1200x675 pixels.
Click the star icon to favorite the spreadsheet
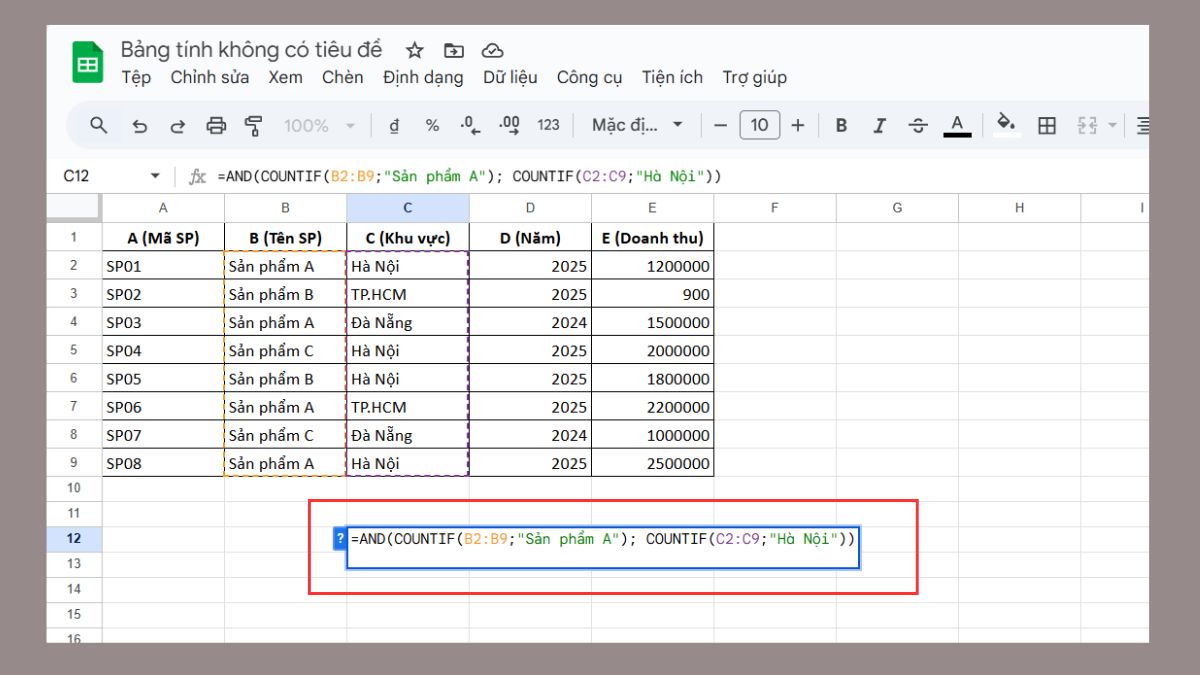pyautogui.click(x=414, y=49)
